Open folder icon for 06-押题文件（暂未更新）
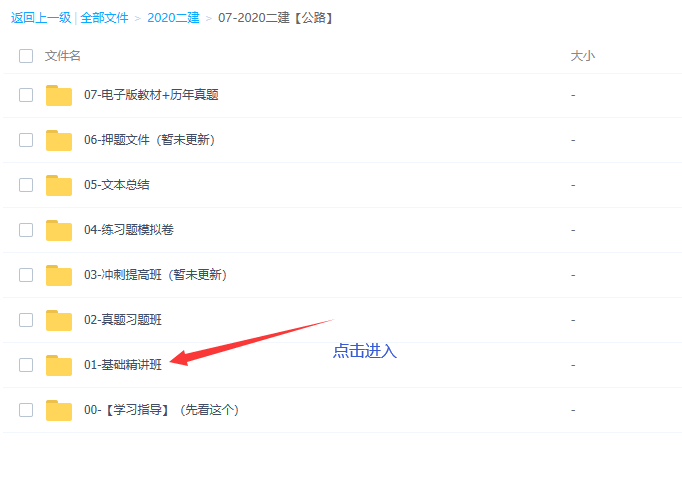The height and width of the screenshot is (483, 682). (59, 140)
